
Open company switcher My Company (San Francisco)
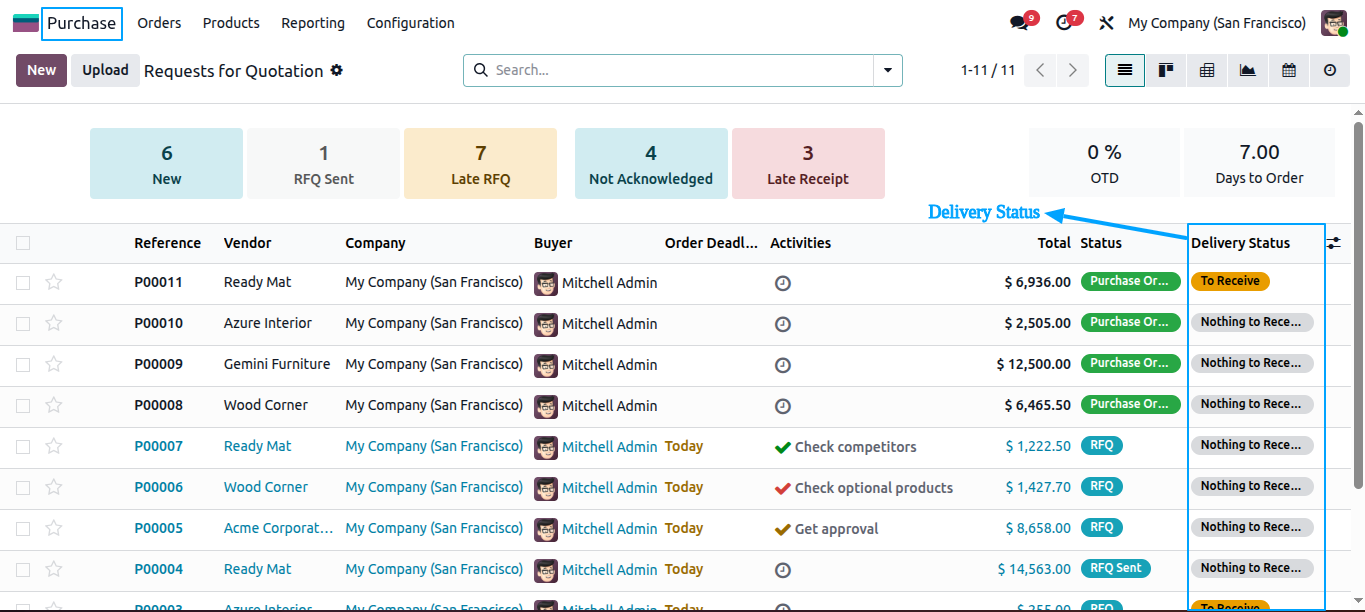[x=1217, y=23]
